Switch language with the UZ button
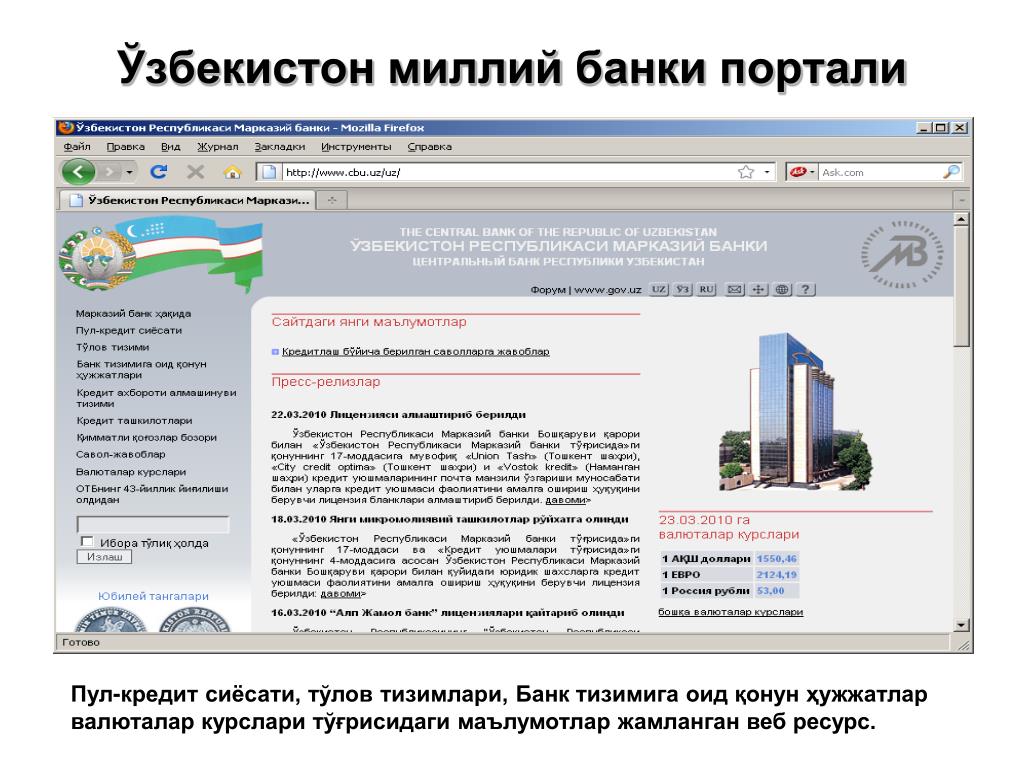Image resolution: width=1024 pixels, height=768 pixels. [658, 289]
